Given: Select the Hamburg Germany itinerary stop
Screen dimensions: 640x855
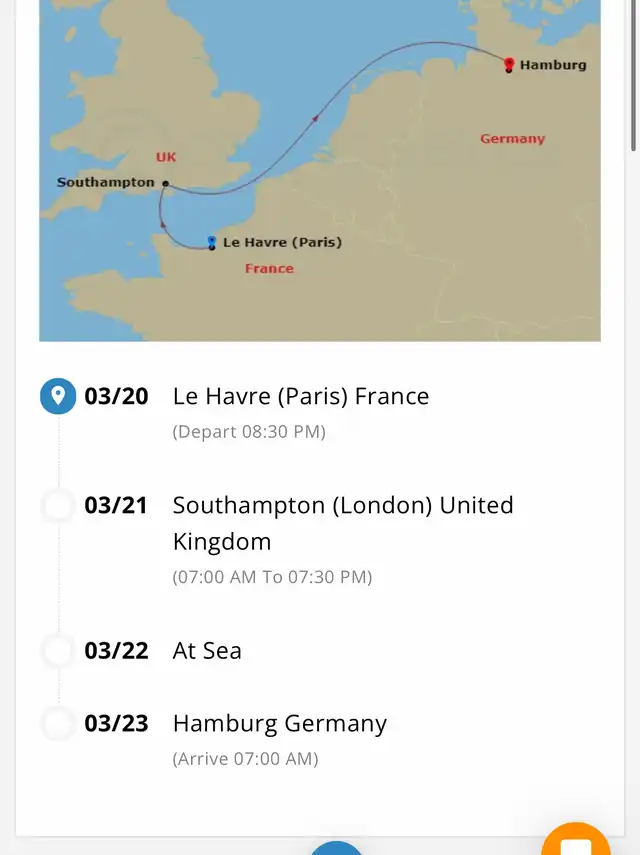Looking at the screenshot, I should (x=279, y=724).
